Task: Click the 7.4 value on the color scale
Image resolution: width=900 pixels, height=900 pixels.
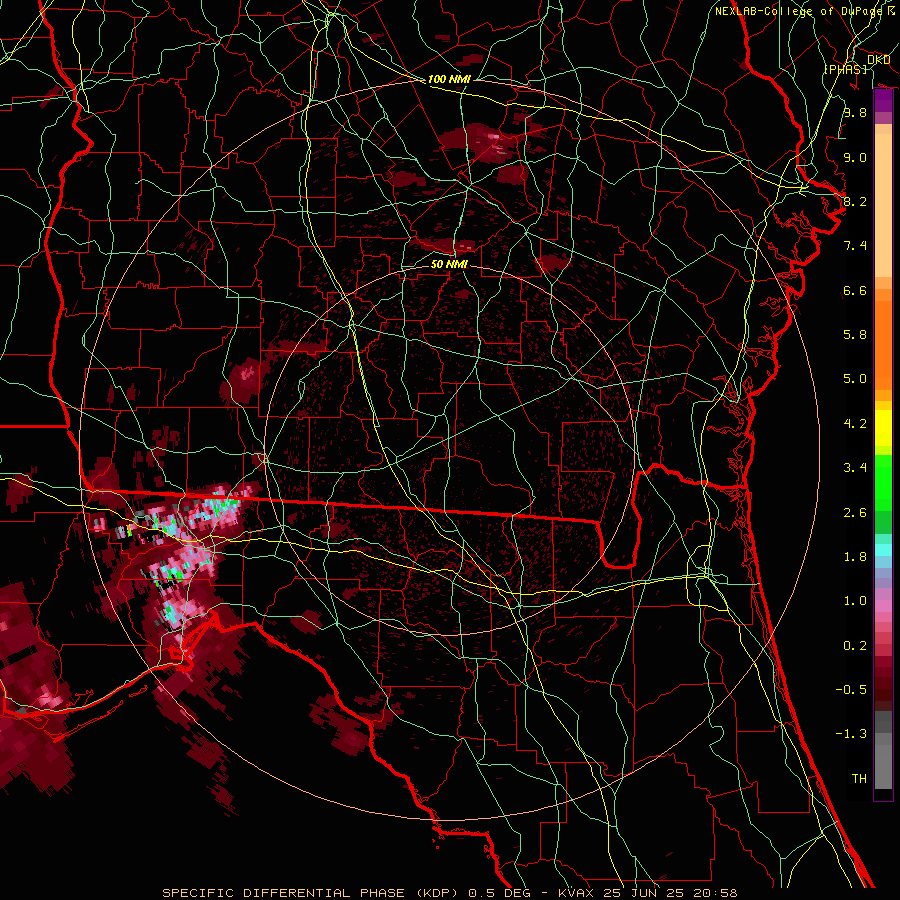Action: click(855, 246)
